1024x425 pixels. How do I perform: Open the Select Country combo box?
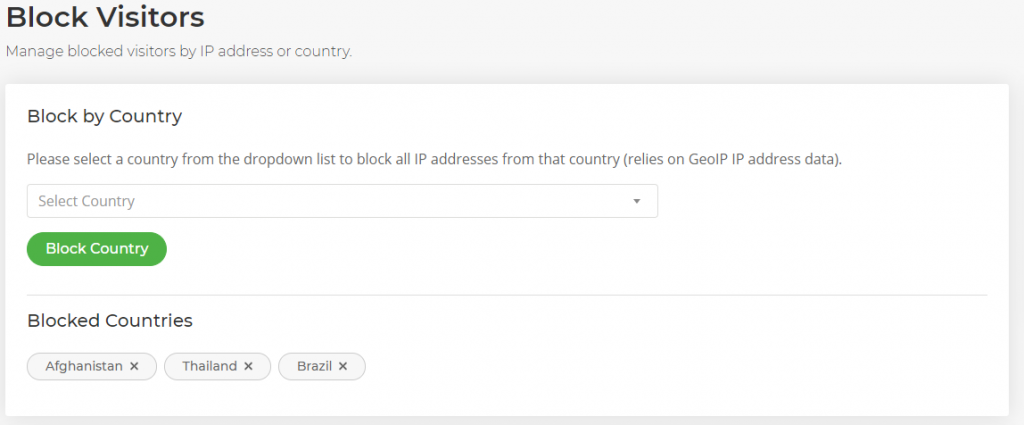pos(342,201)
